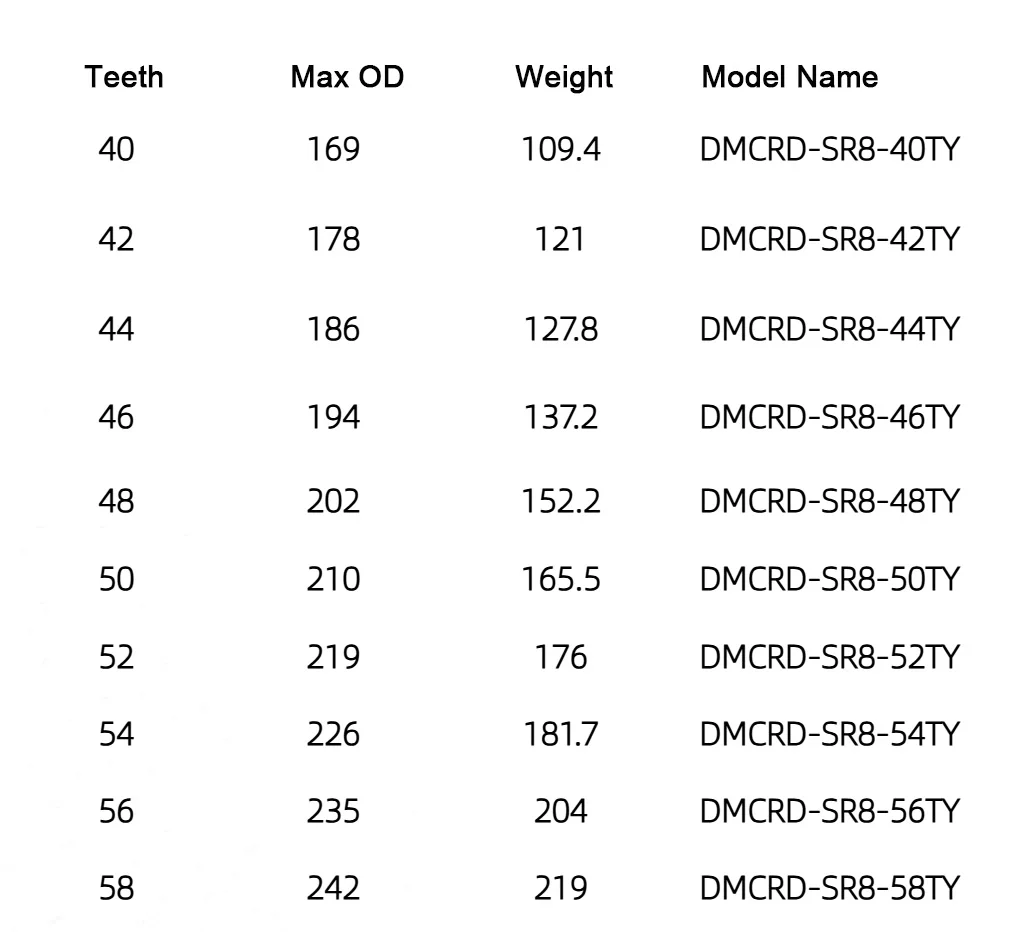Image resolution: width=1015 pixels, height=932 pixels.
Task: Click the weight value 181.7
Action: click(x=561, y=735)
